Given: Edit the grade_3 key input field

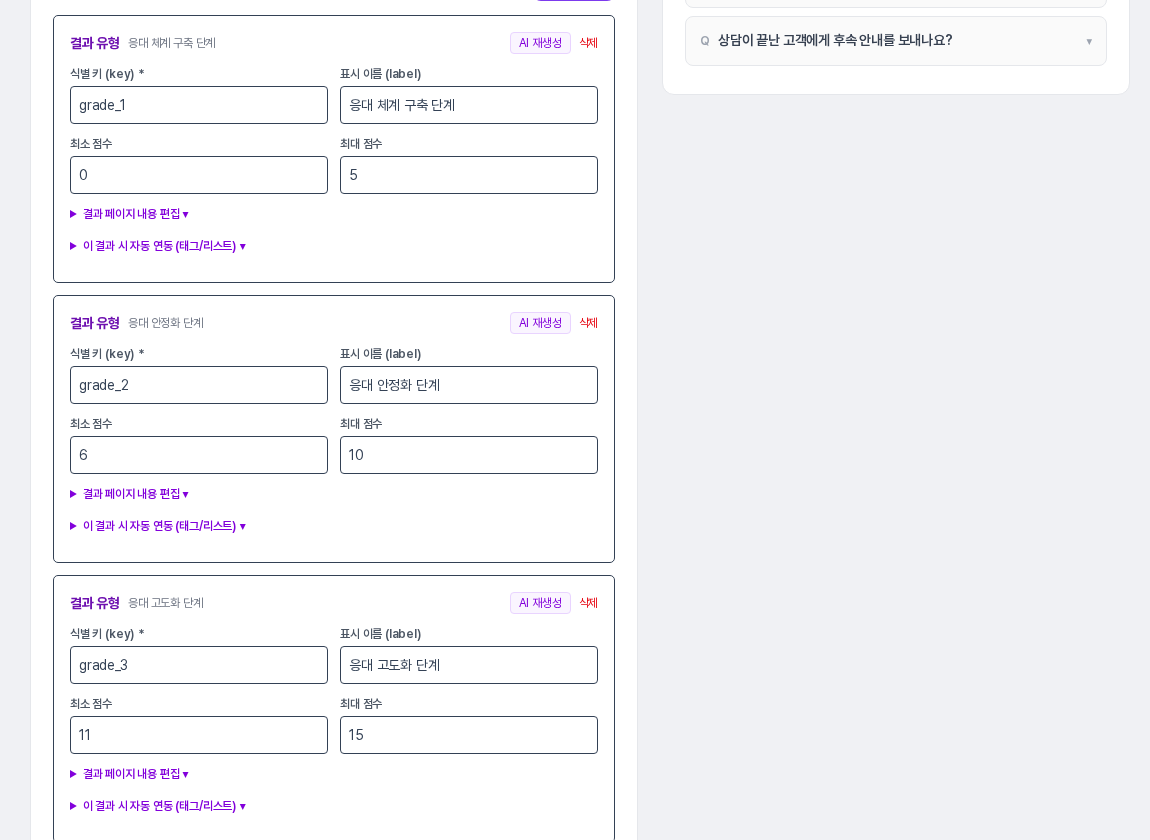Looking at the screenshot, I should click(x=199, y=665).
